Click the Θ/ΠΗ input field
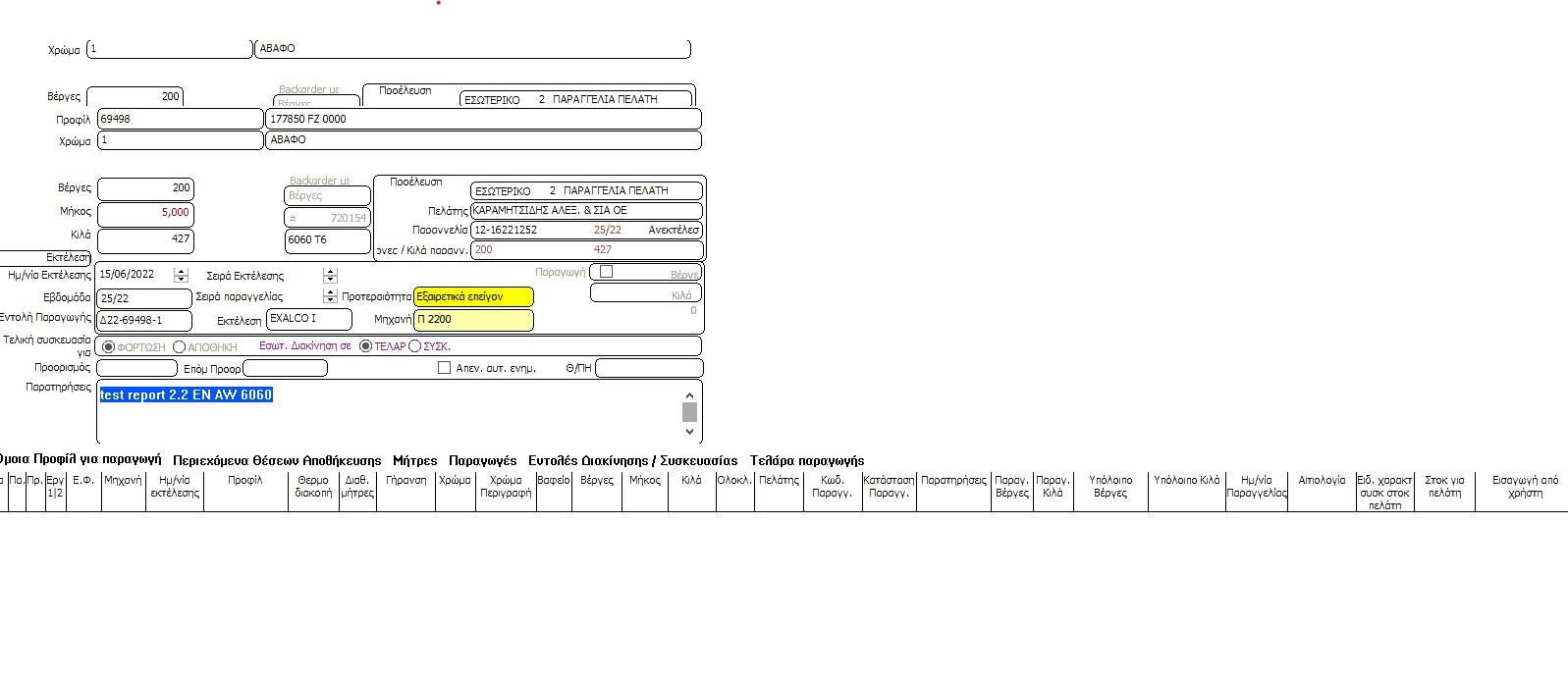 point(649,368)
